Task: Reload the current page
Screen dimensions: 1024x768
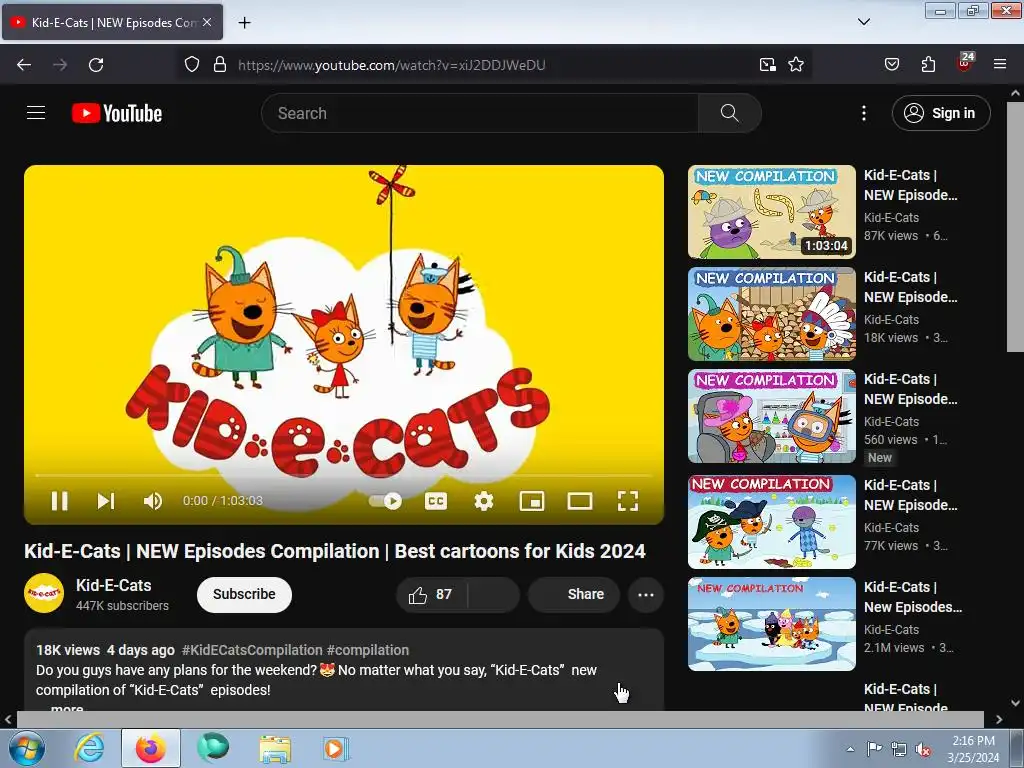Action: [x=96, y=65]
